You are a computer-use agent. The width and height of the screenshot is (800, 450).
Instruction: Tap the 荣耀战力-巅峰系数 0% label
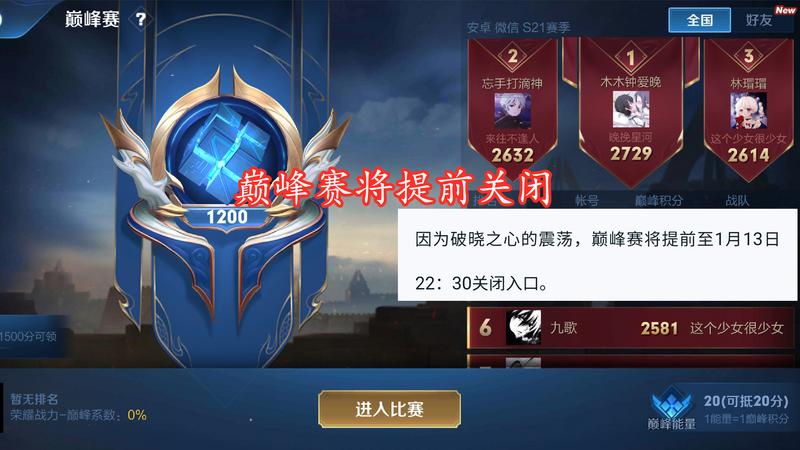[x=79, y=415]
